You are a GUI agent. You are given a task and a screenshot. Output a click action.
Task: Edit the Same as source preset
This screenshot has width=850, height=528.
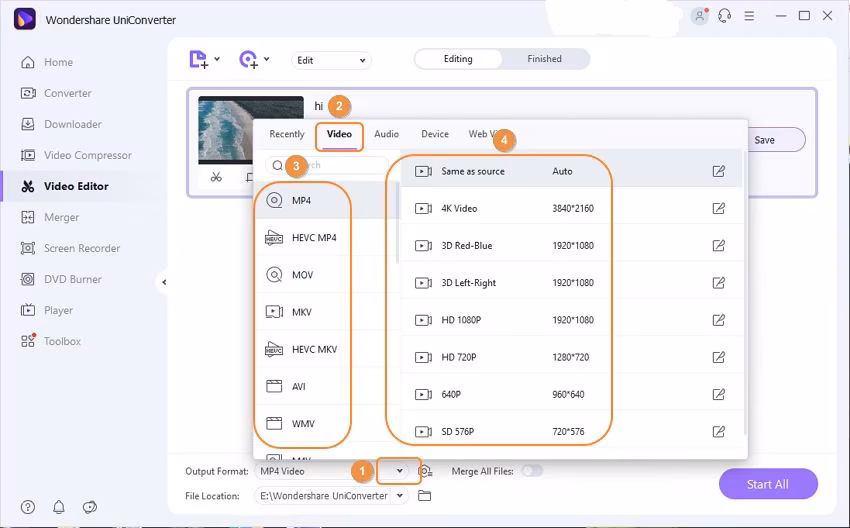coord(718,171)
